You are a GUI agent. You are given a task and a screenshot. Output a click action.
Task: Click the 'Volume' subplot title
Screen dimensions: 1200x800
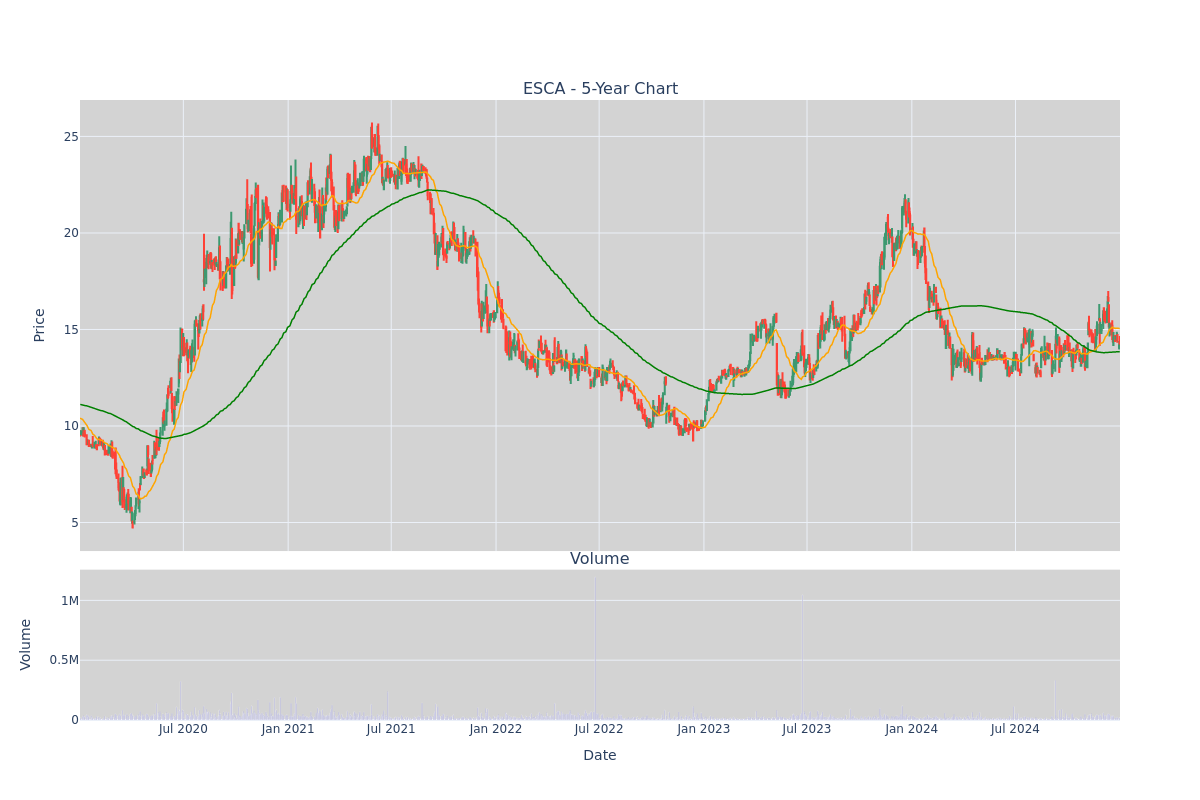pyautogui.click(x=600, y=559)
